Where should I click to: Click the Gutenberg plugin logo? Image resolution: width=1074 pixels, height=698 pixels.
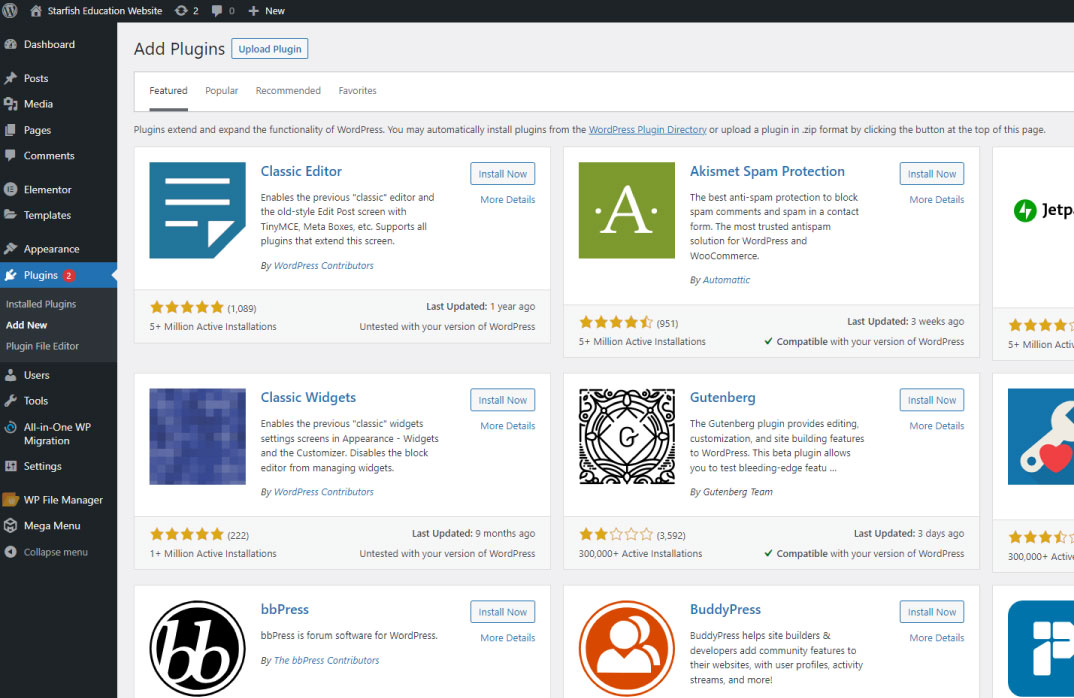626,436
